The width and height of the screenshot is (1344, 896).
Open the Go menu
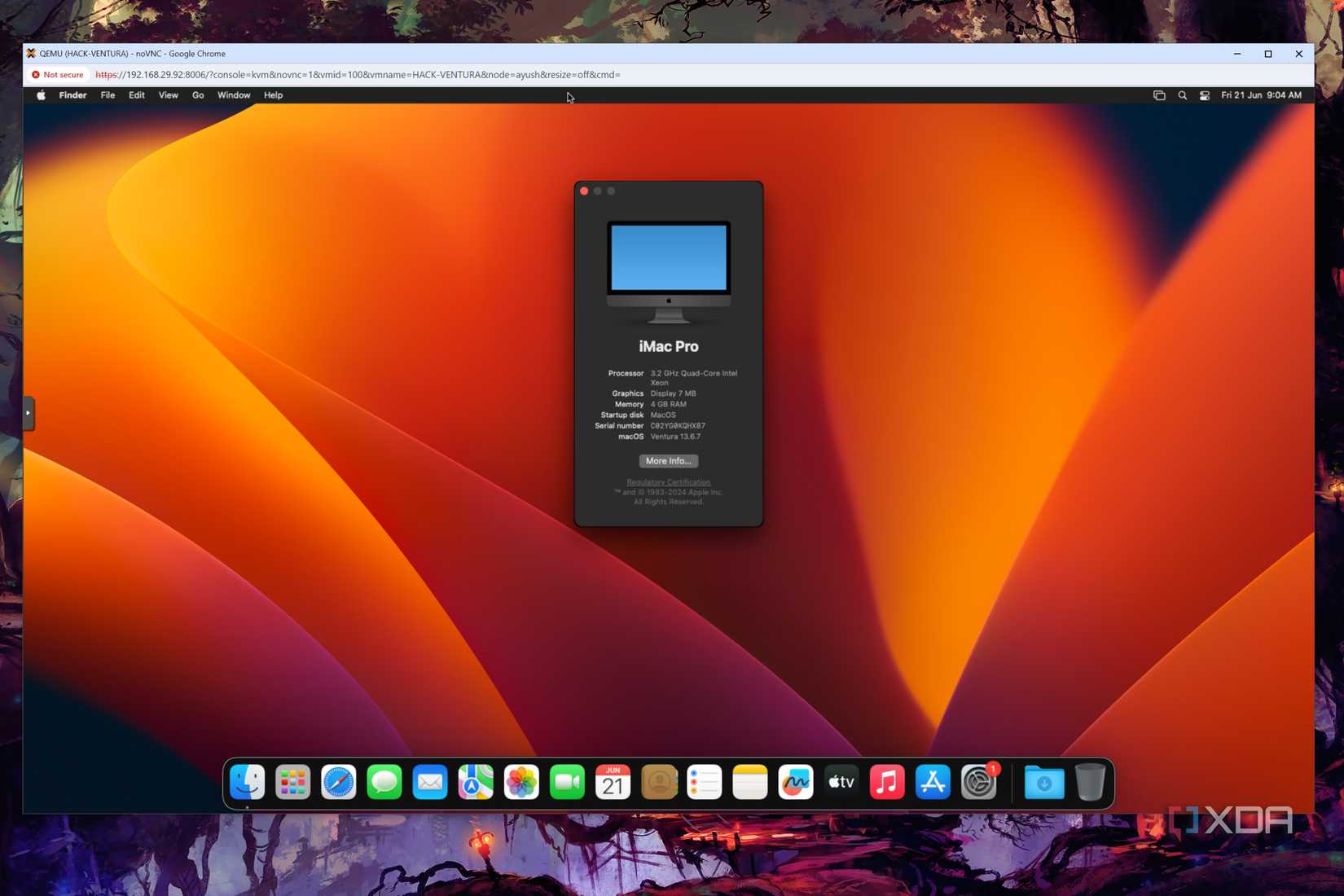tap(198, 95)
